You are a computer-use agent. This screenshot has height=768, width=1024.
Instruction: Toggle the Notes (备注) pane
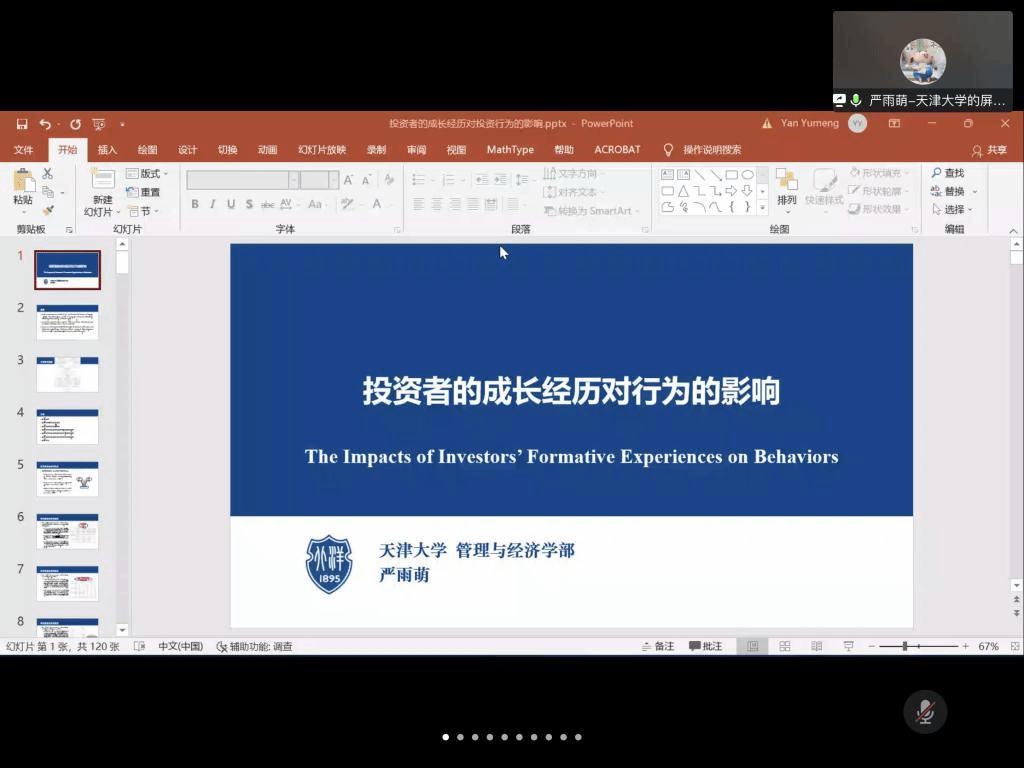tap(658, 647)
